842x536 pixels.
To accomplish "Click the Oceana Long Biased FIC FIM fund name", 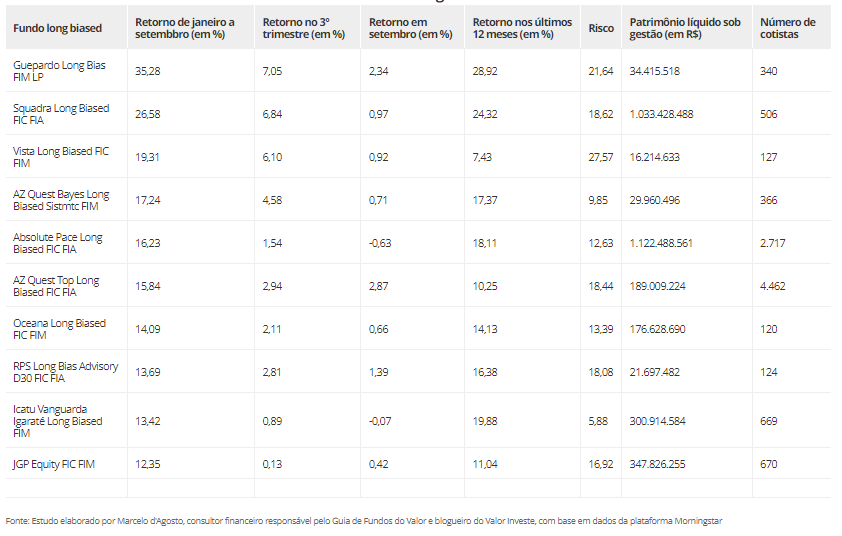I will pyautogui.click(x=59, y=329).
